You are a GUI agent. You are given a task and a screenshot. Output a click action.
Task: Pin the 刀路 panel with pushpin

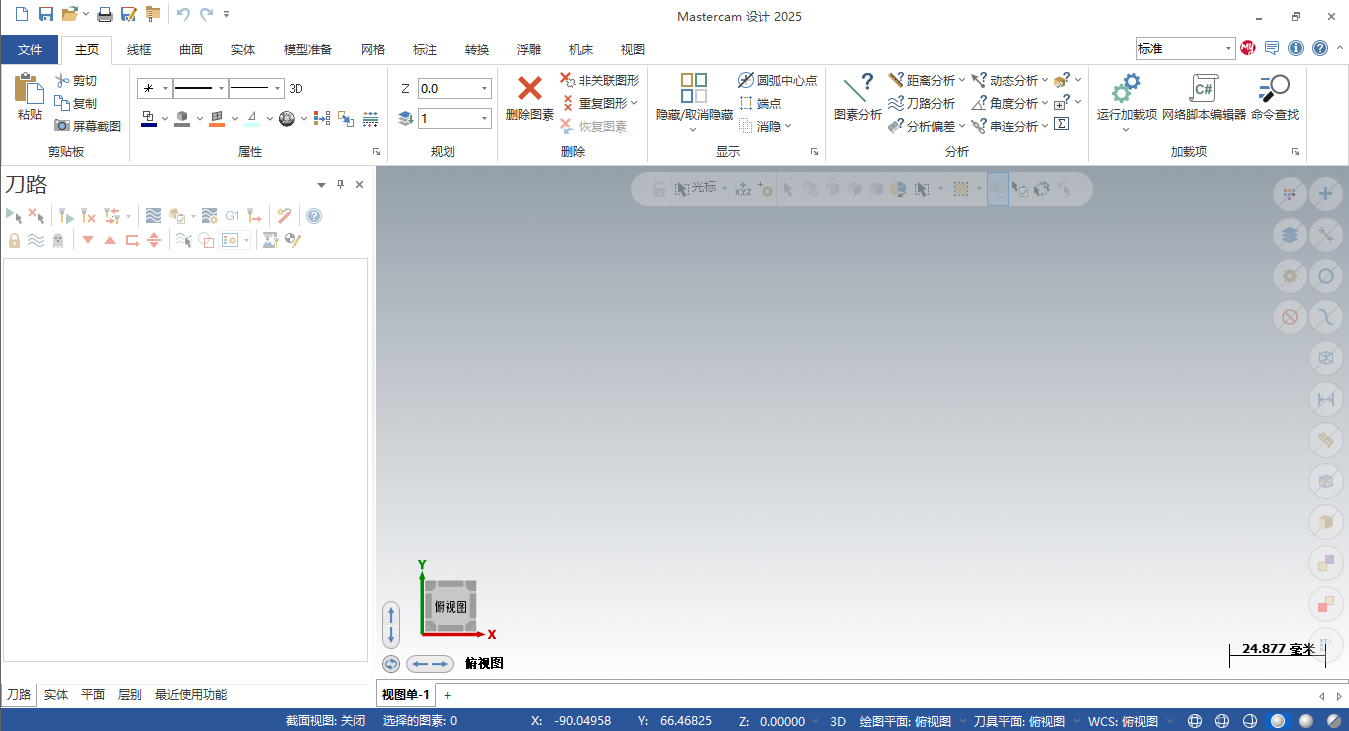pos(340,184)
